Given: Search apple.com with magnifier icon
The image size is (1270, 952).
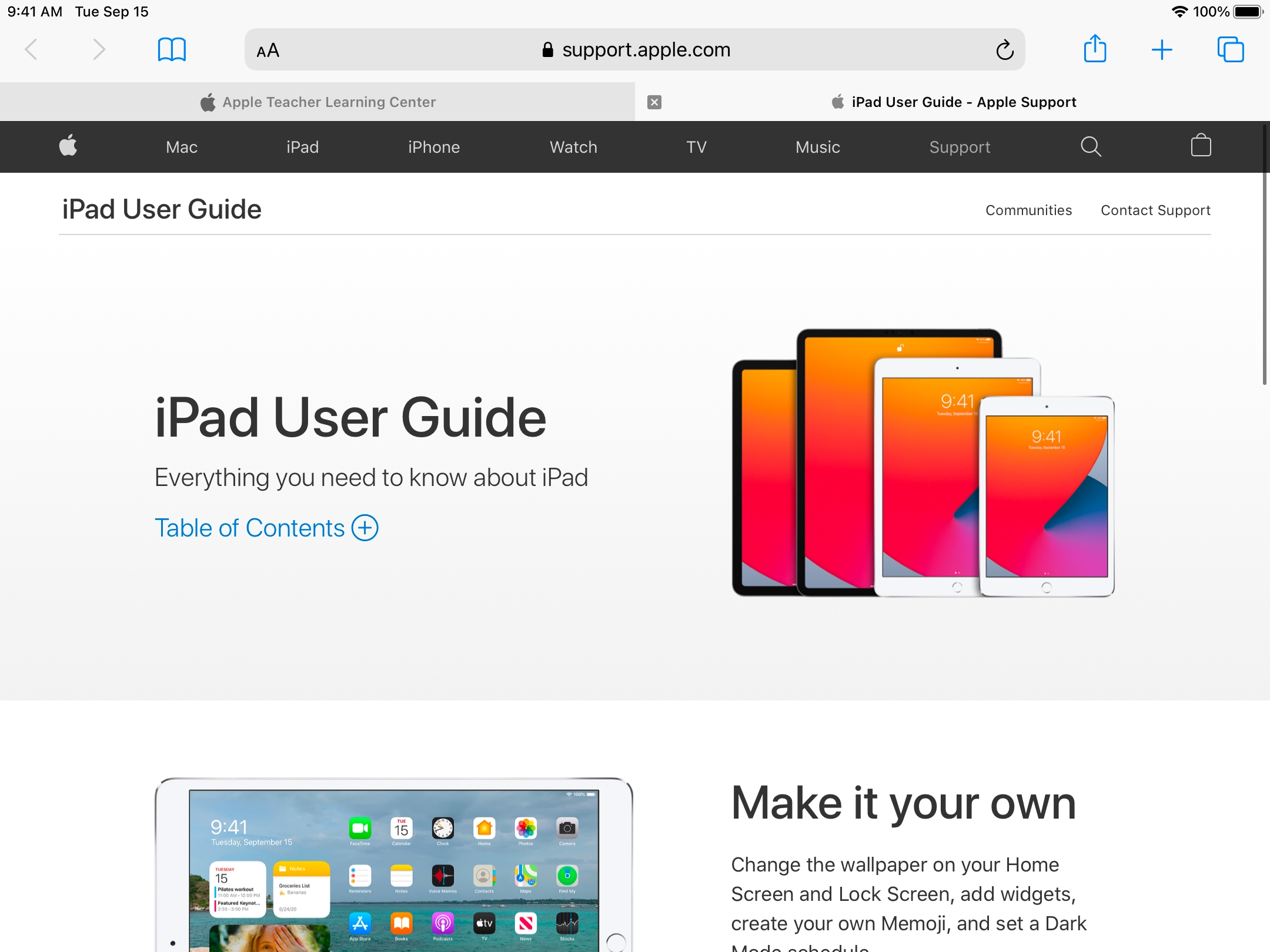Looking at the screenshot, I should click(1091, 146).
